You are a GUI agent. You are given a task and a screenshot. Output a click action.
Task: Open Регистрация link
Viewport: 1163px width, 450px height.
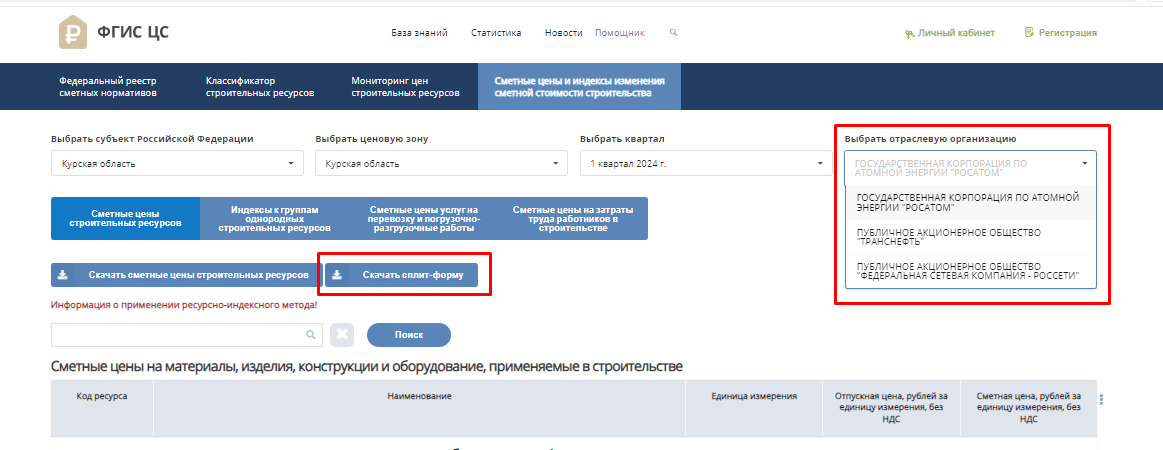1061,33
